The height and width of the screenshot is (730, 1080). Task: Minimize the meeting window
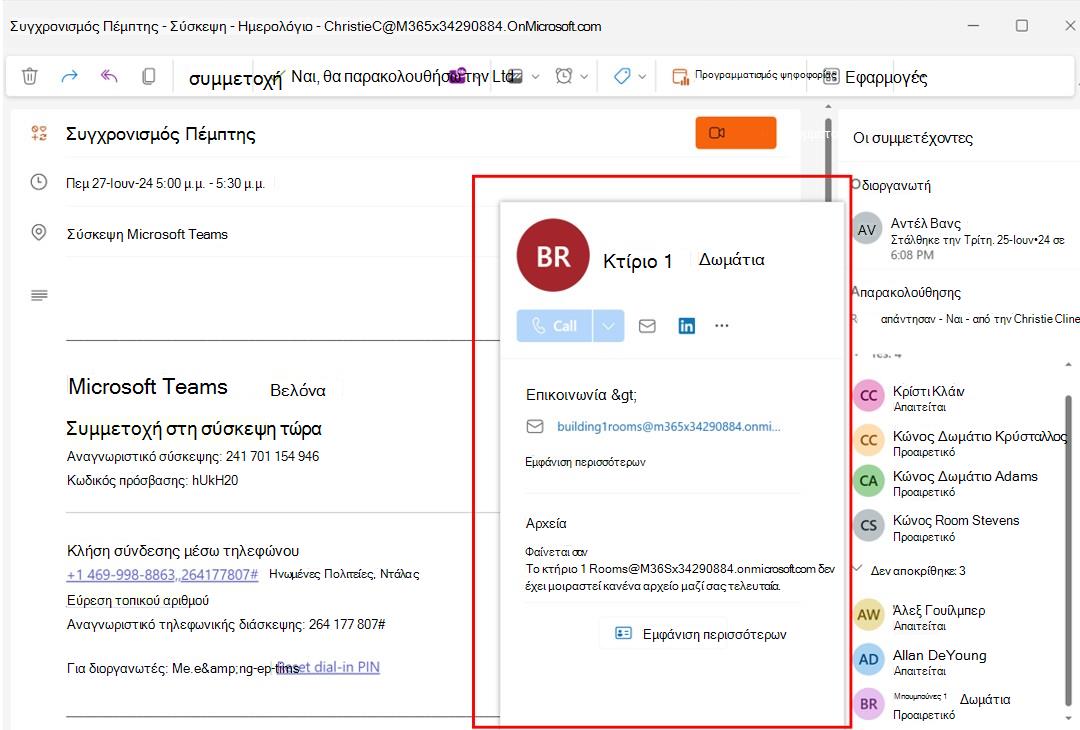click(x=973, y=25)
